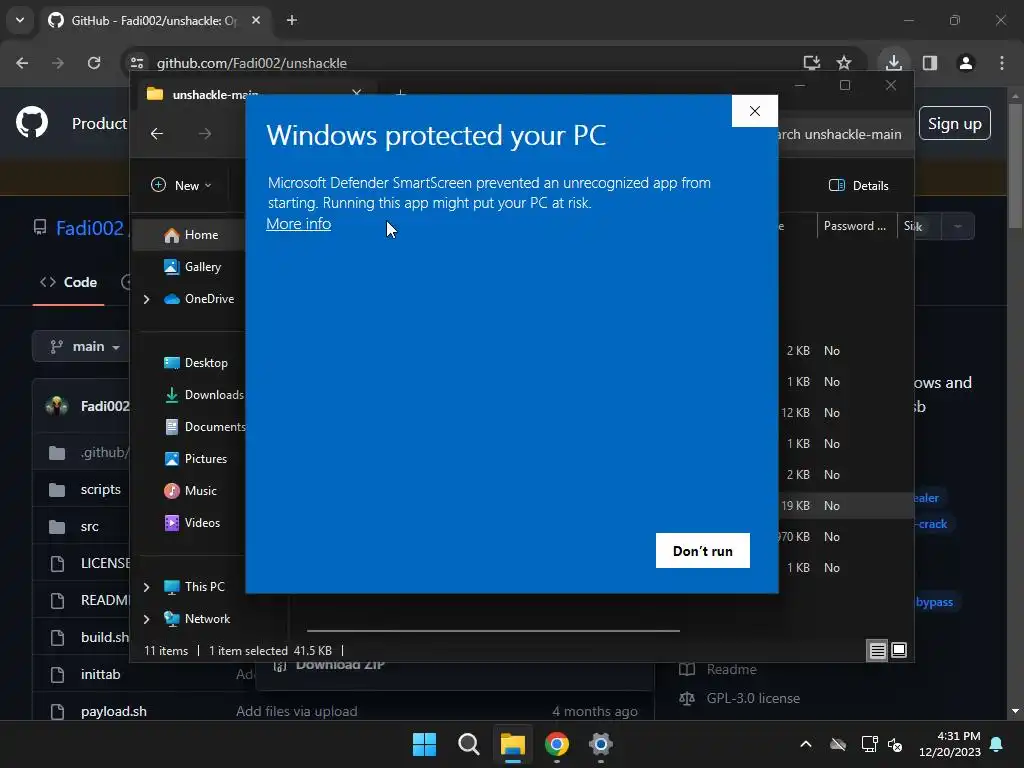This screenshot has height=768, width=1024.
Task: Open File Explorer from the taskbar
Action: point(513,744)
